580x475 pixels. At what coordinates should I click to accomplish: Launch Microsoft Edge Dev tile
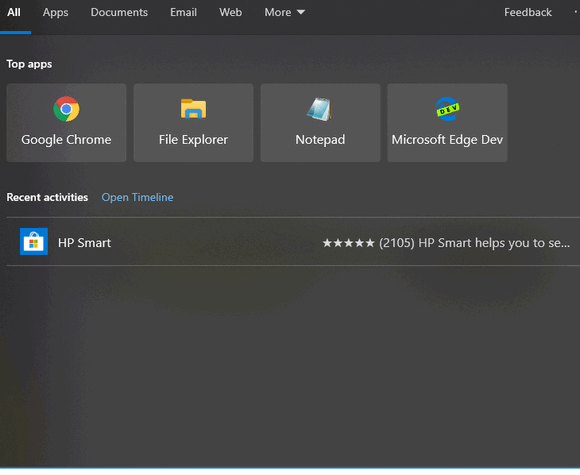click(x=447, y=122)
